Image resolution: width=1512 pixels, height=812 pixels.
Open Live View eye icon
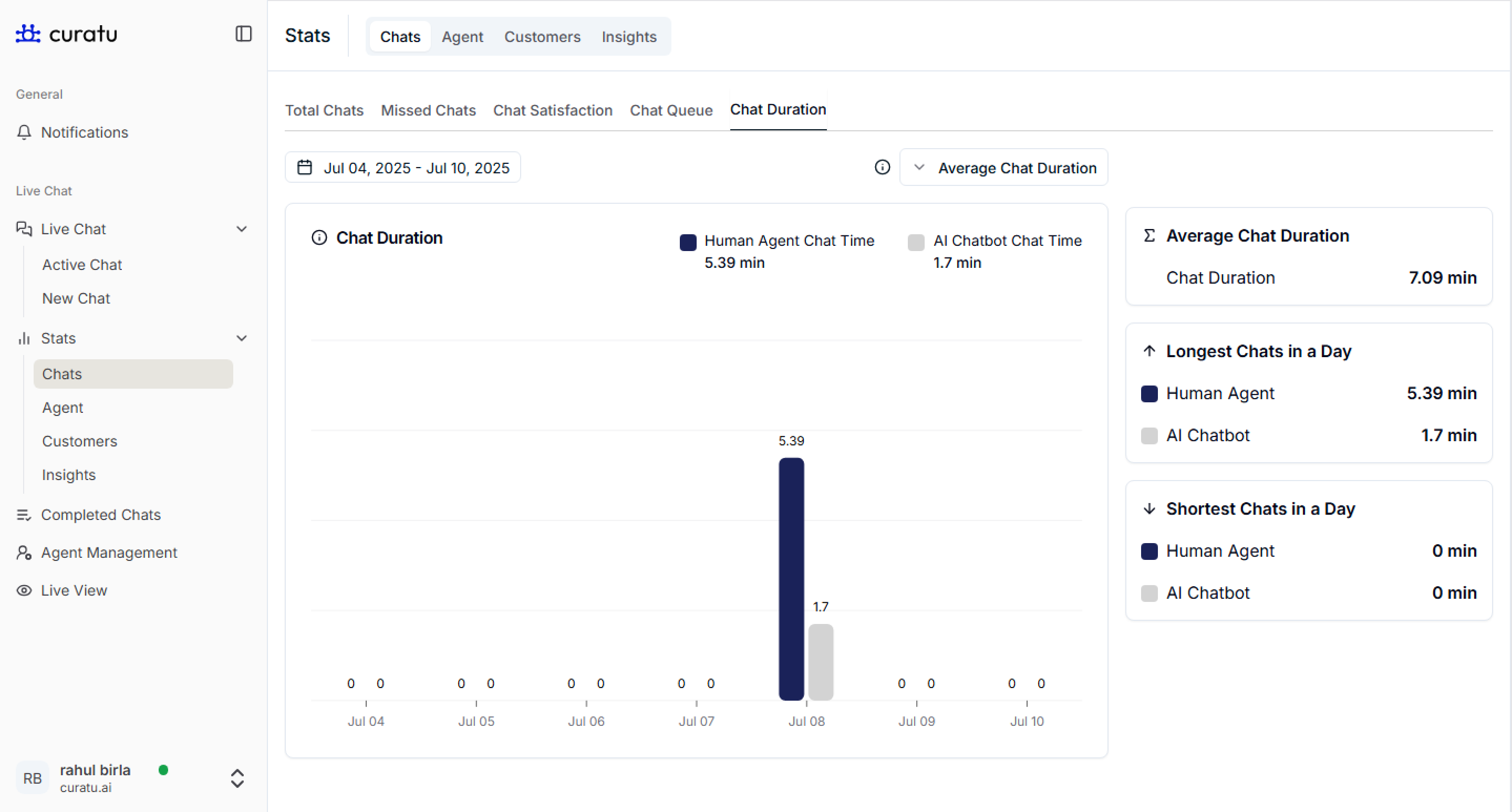coord(24,590)
